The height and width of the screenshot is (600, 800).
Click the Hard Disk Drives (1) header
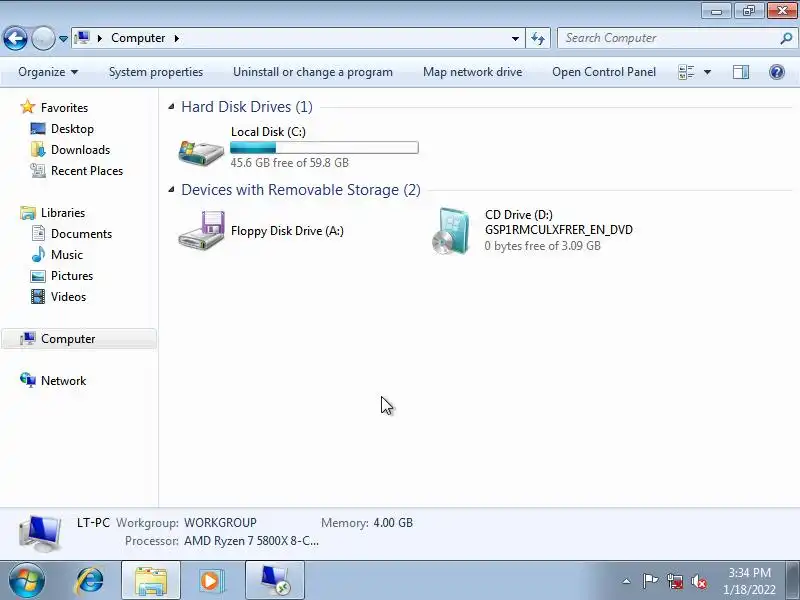tap(247, 107)
